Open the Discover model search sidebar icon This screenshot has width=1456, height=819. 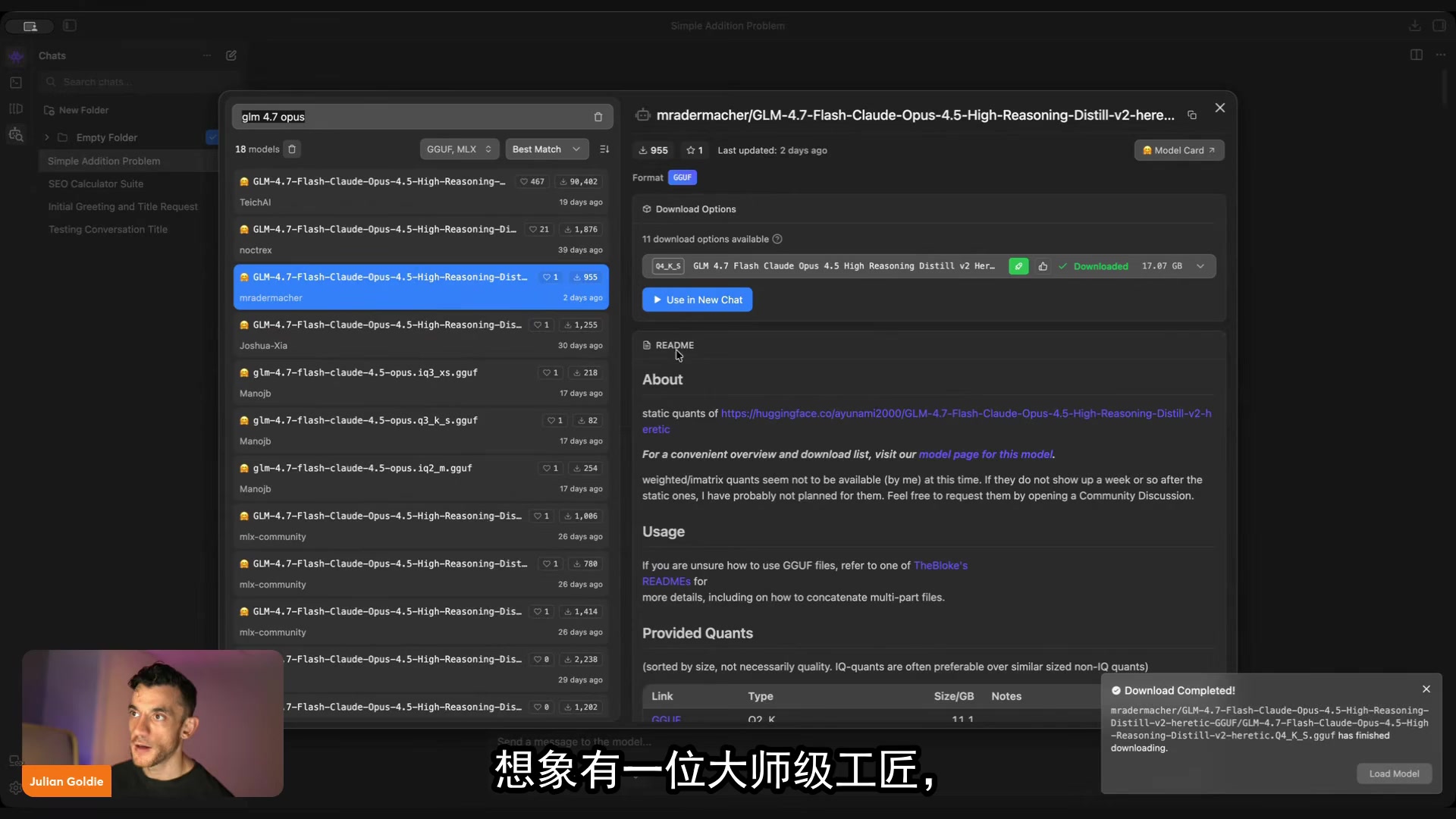point(16,135)
